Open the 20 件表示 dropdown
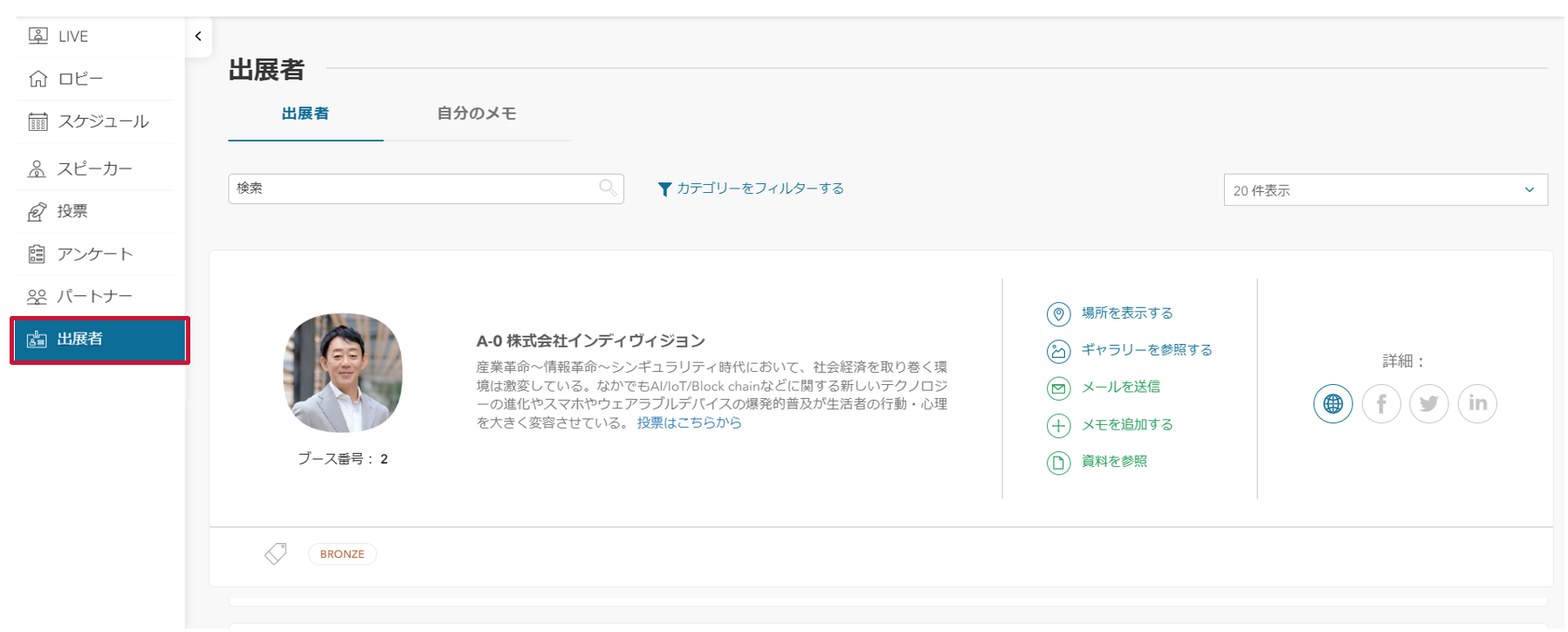 1386,190
